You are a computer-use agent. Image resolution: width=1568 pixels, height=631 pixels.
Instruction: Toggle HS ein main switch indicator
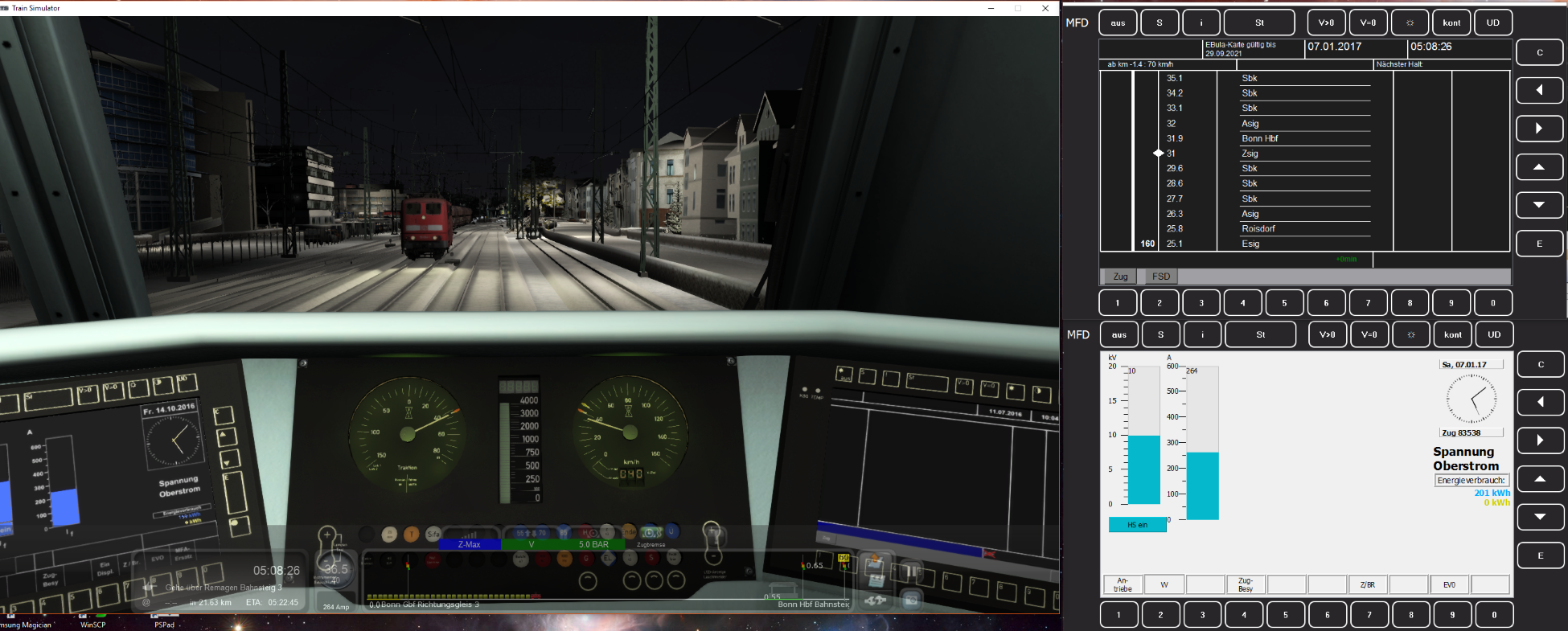[1137, 525]
